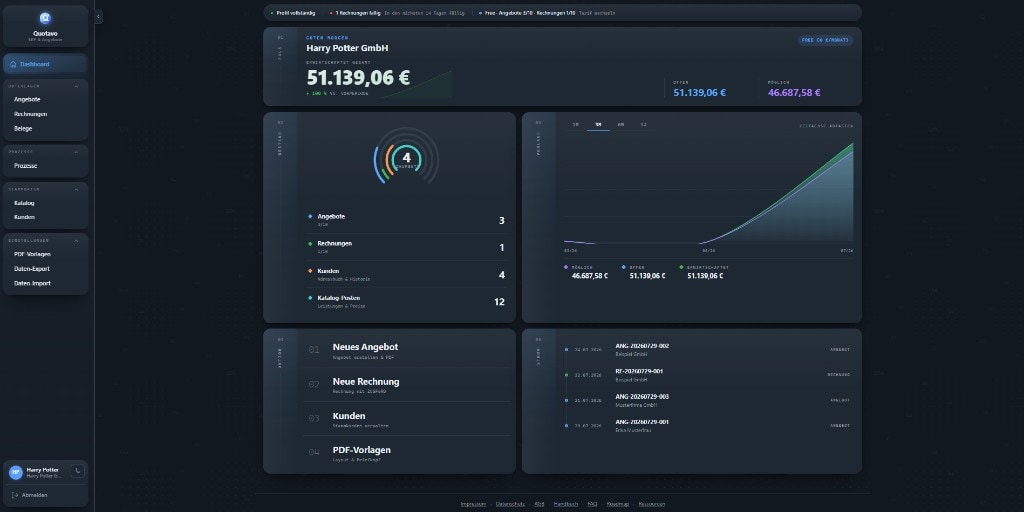Start the Neue Rechnung quick action

click(406, 385)
